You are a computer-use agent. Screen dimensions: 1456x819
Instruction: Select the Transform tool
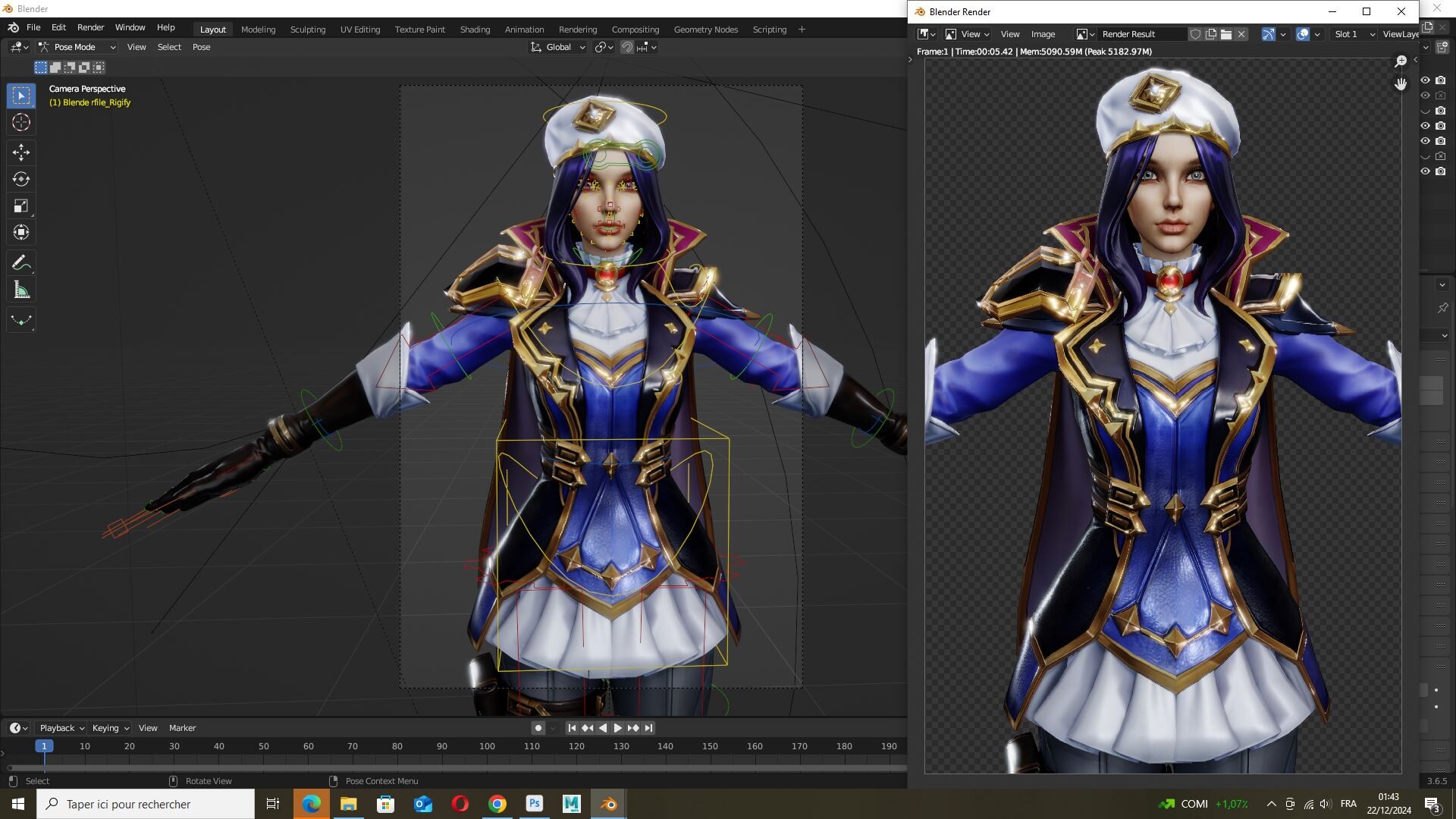(x=21, y=232)
